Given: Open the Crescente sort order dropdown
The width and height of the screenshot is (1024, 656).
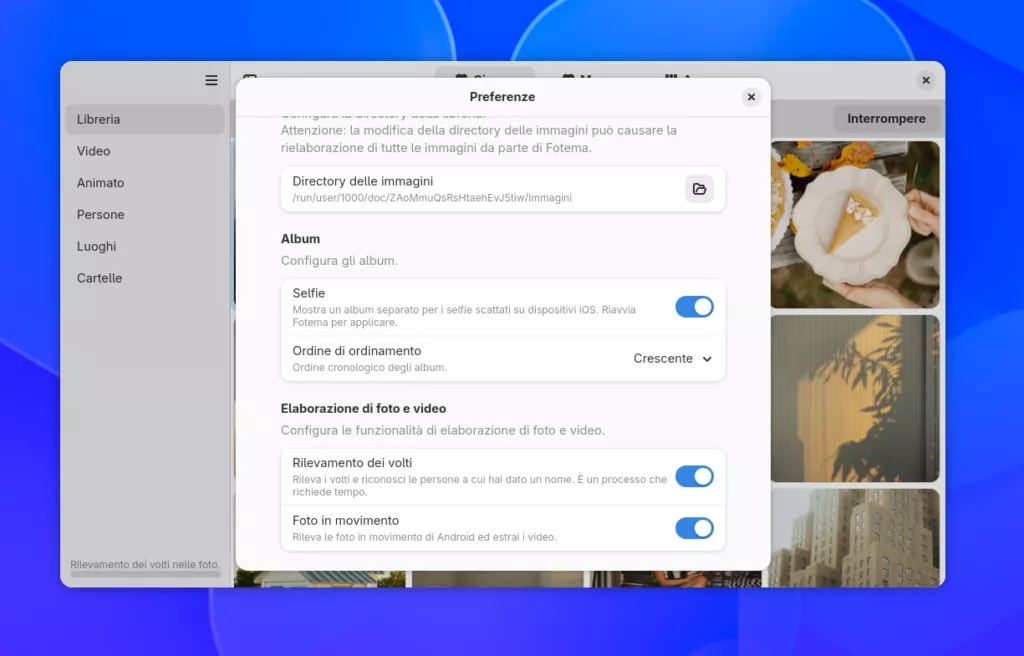Looking at the screenshot, I should click(673, 359).
